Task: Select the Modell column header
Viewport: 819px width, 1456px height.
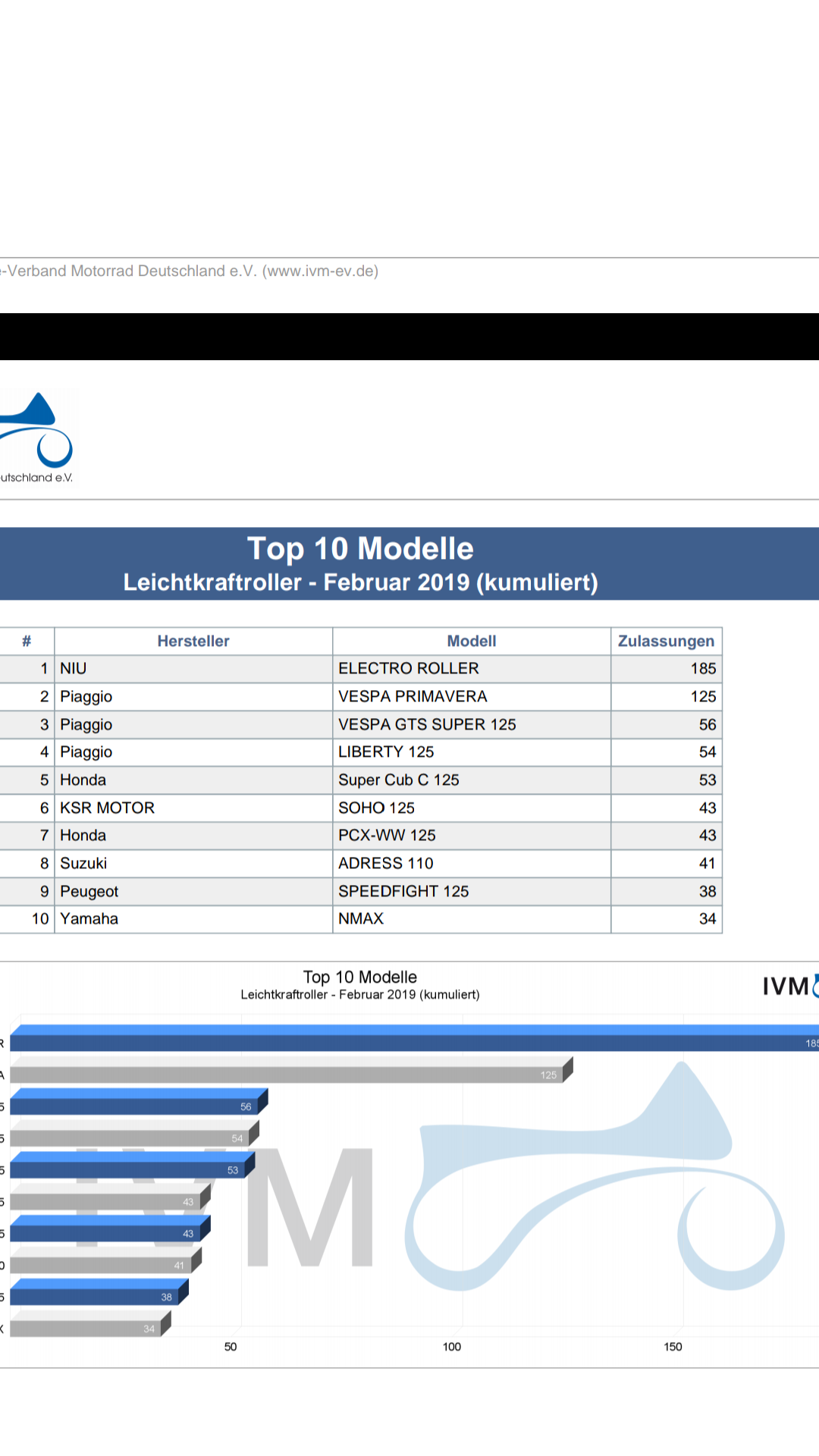Action: [471, 641]
